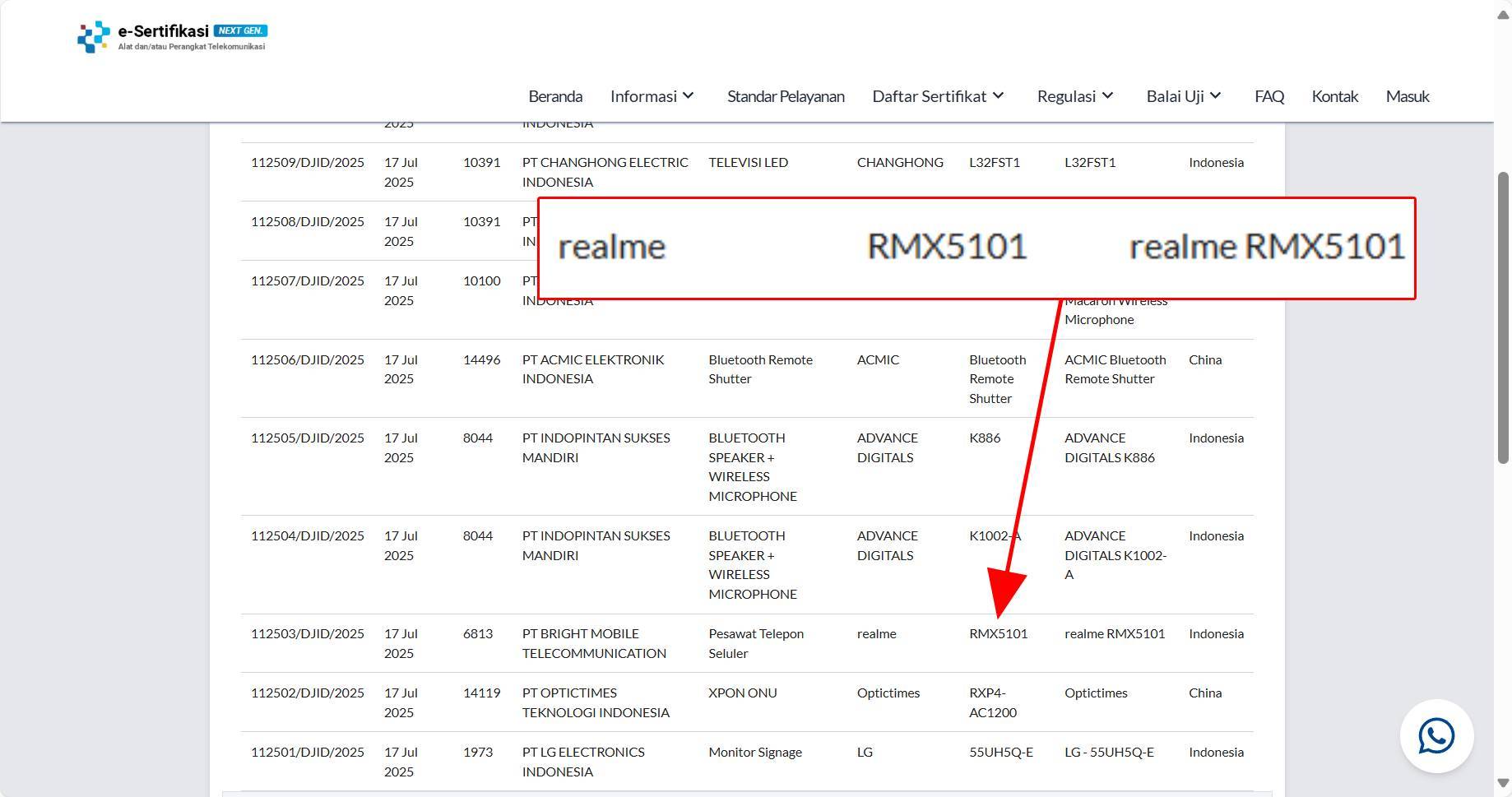Click ACMIC Bluetooth Remote Shutter cell

click(1115, 369)
